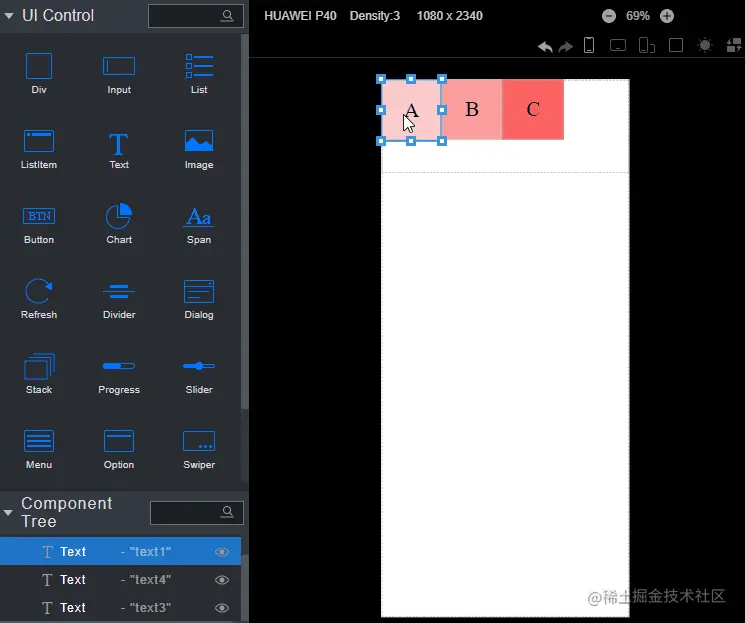745x623 pixels.
Task: Select the text4 row in Component Tree
Action: pyautogui.click(x=120, y=579)
